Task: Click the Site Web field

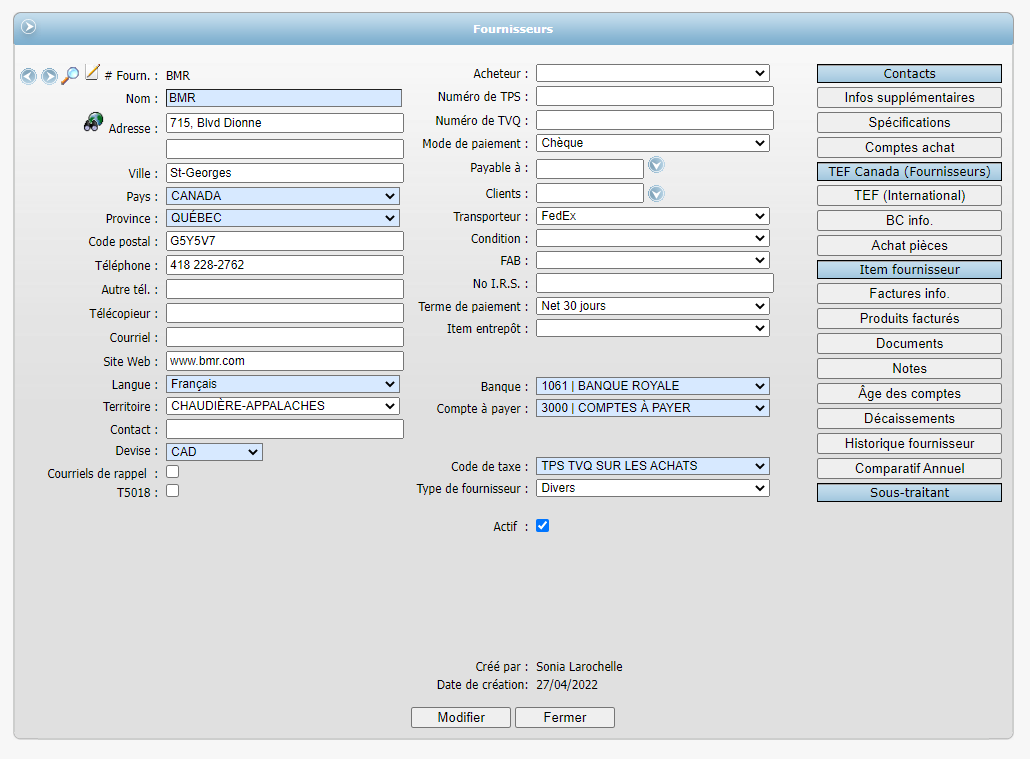Action: pyautogui.click(x=284, y=361)
